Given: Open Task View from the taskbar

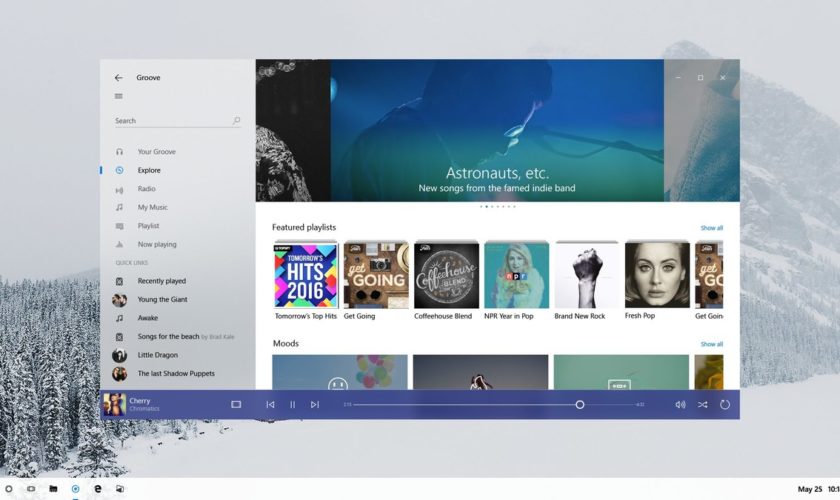Looking at the screenshot, I should pyautogui.click(x=31, y=489).
